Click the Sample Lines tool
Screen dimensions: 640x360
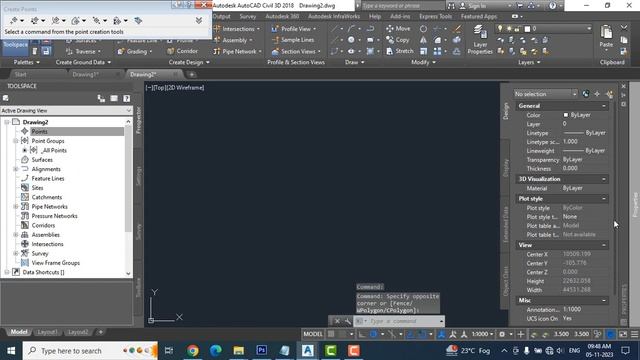click(293, 40)
